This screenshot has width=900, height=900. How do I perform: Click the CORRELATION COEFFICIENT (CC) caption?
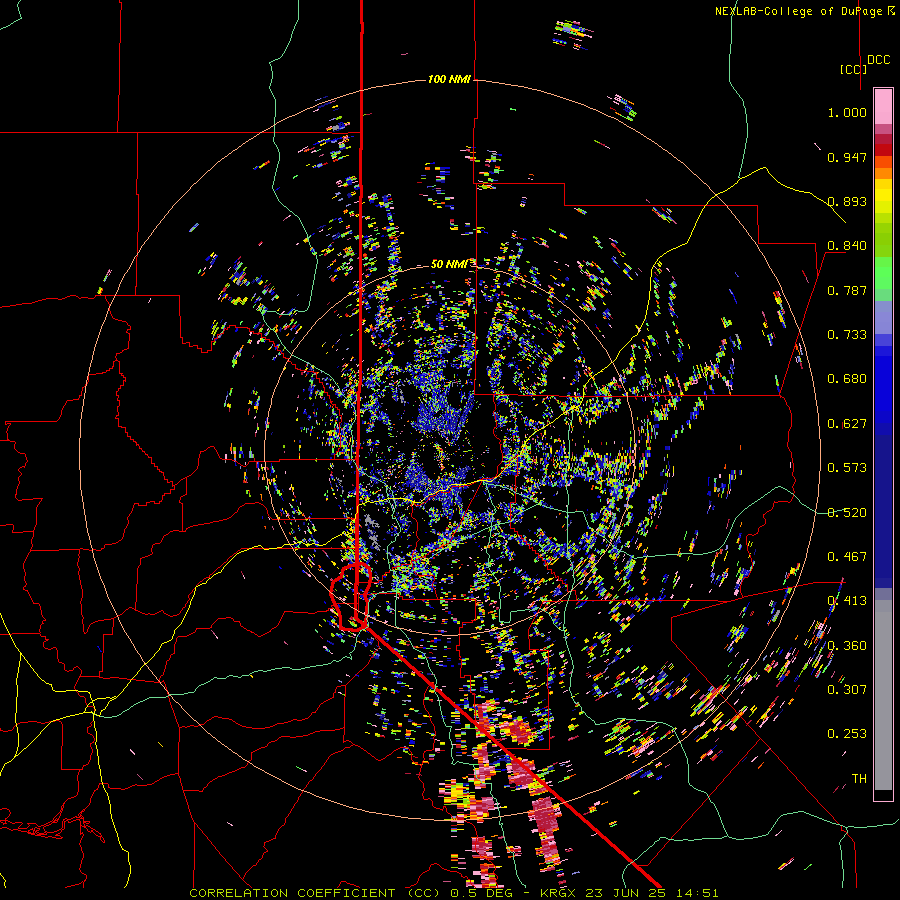[x=314, y=893]
